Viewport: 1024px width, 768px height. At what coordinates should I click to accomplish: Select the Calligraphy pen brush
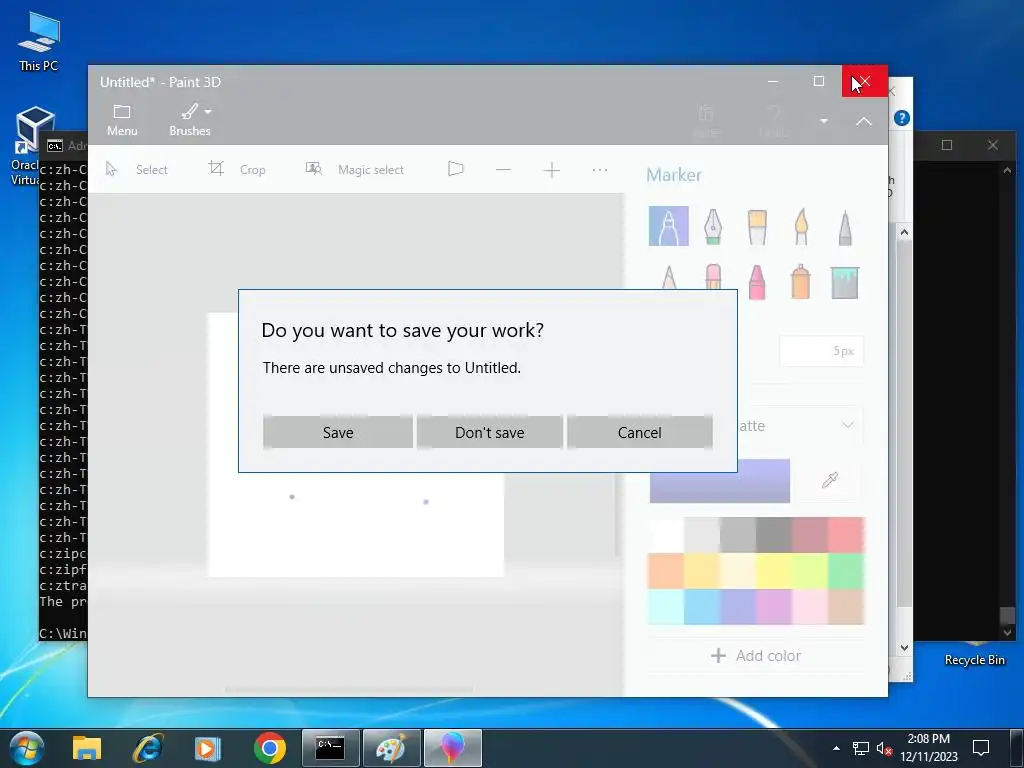(x=712, y=226)
